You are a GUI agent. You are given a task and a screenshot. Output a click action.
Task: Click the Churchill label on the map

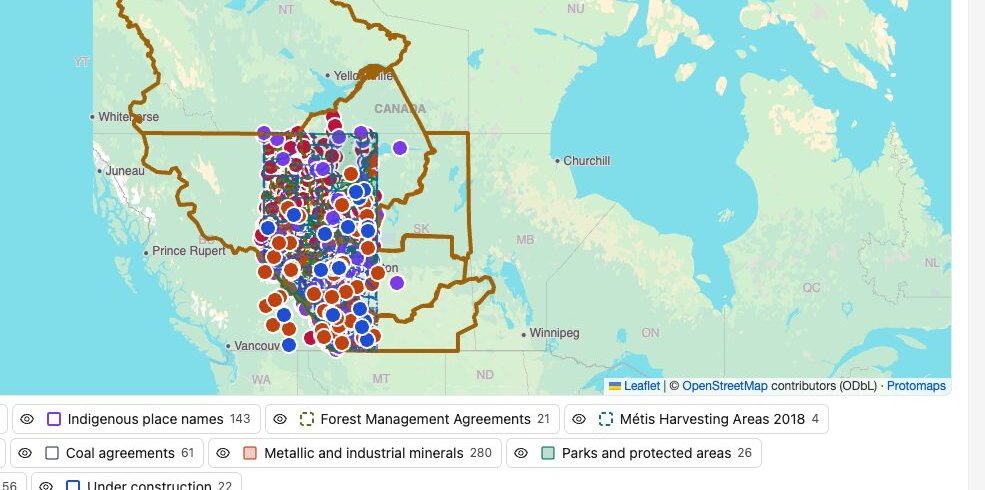coord(587,161)
